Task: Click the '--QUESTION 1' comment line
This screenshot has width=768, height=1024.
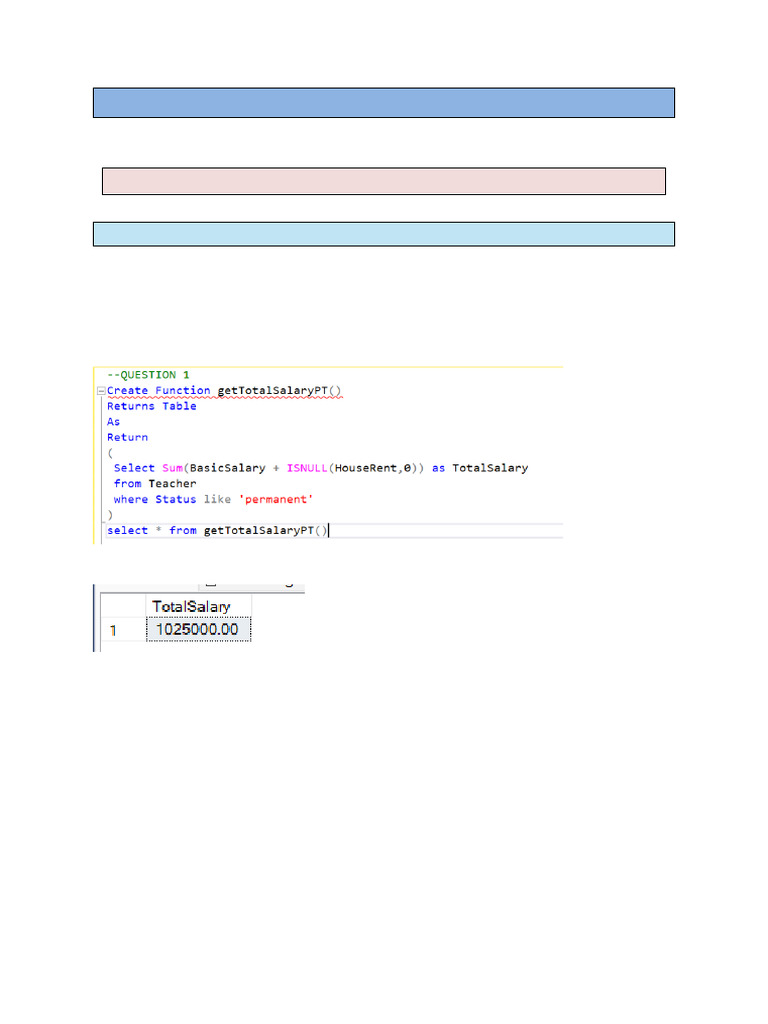Action: 148,375
